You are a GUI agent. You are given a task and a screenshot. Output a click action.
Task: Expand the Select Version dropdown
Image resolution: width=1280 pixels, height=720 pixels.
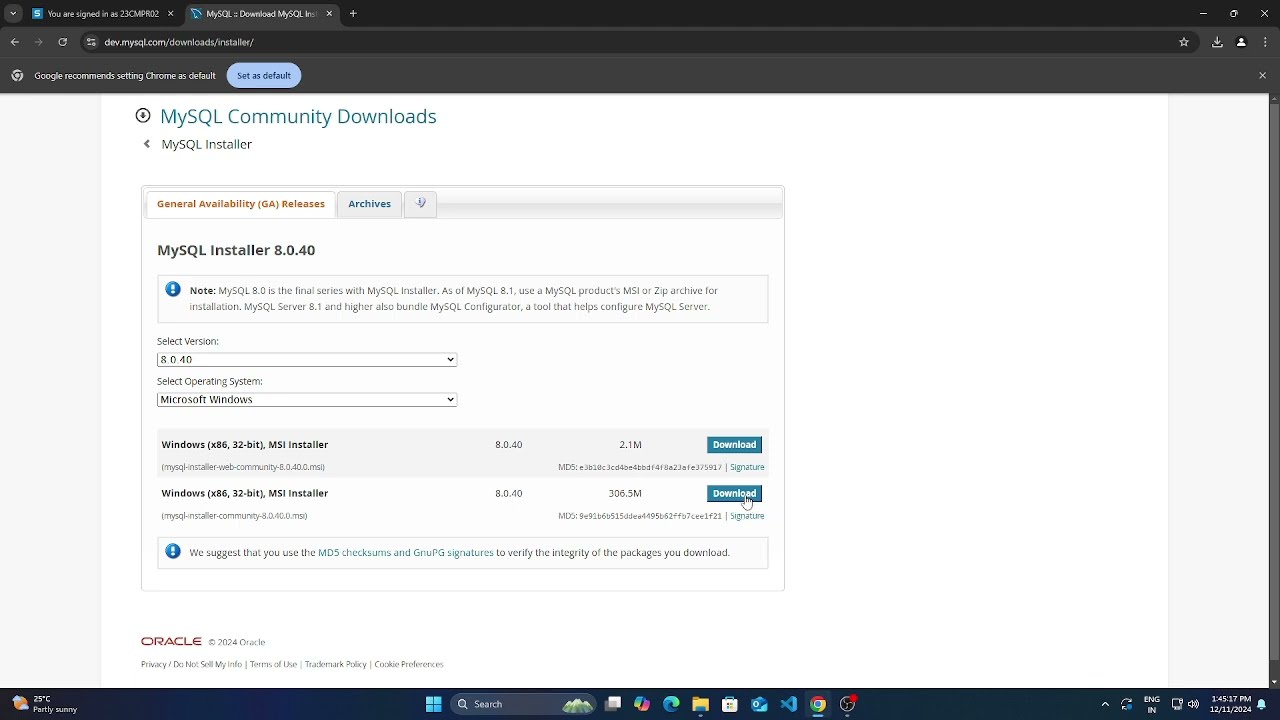(307, 359)
